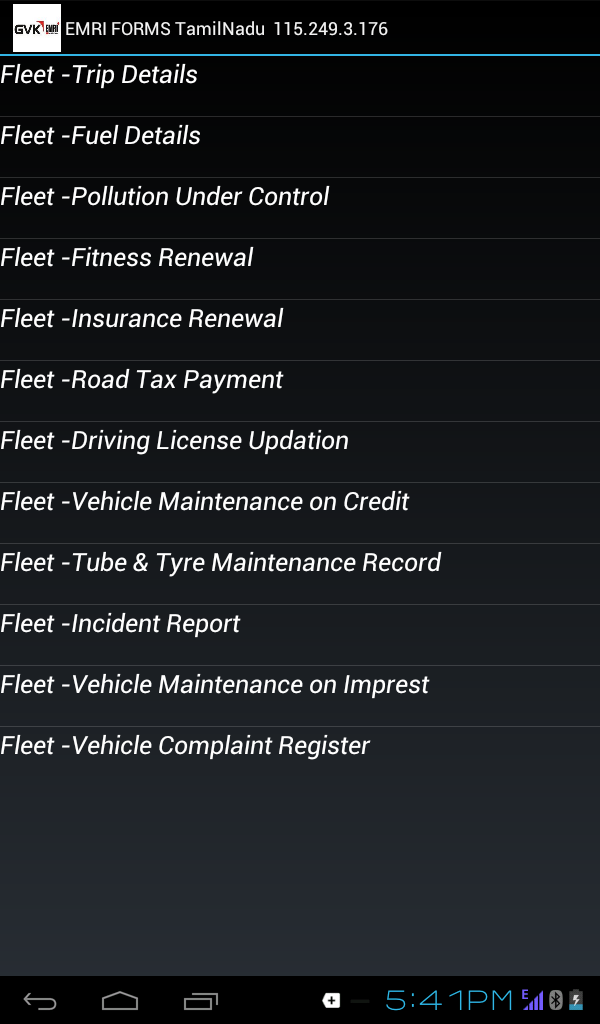600x1024 pixels.
Task: Open Fleet - Vehicle Maintenance on Credit
Action: click(x=205, y=502)
